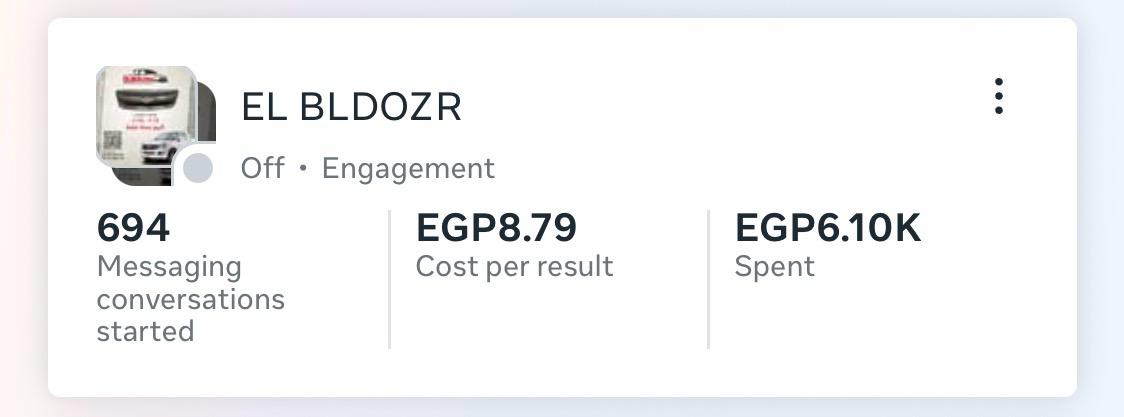Select the 694 results figure
Screen dimensions: 1124x417
(133, 228)
